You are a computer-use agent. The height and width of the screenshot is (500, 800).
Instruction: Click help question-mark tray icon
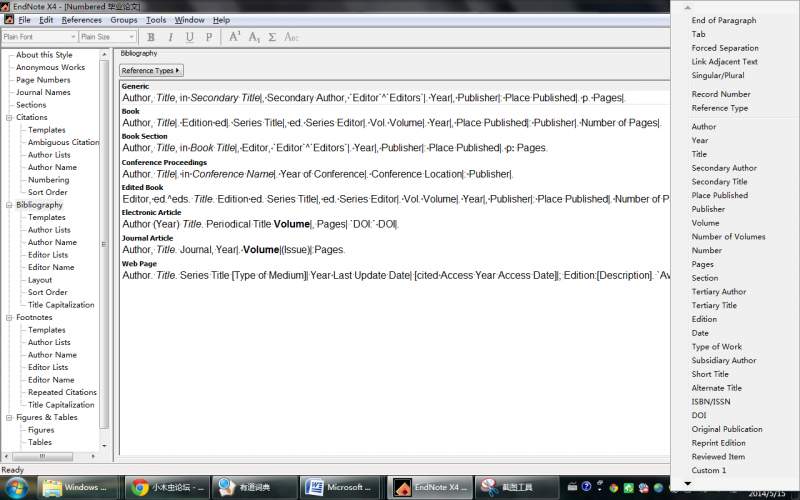586,486
